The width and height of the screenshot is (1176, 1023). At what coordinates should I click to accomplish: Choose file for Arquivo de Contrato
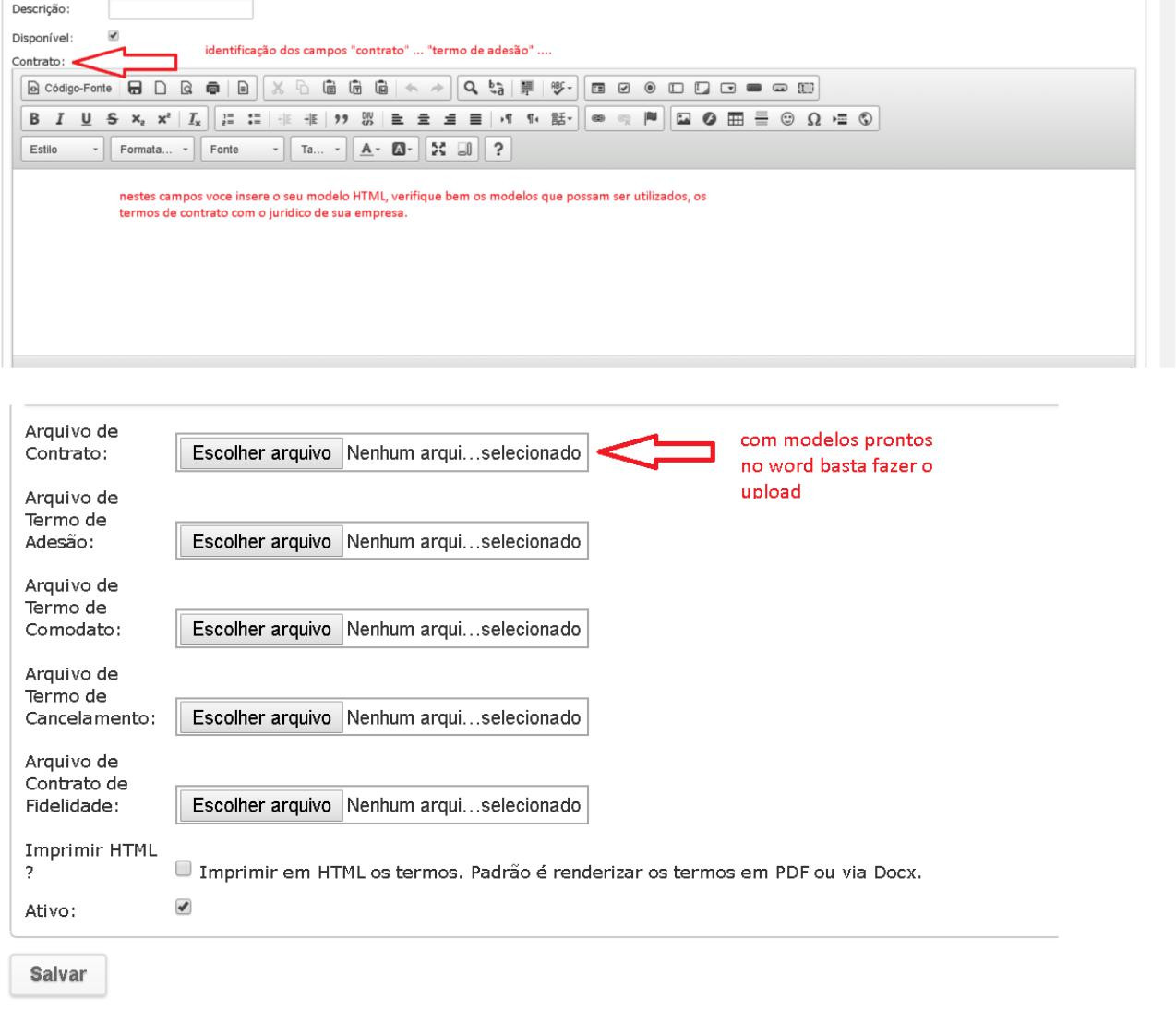(261, 453)
